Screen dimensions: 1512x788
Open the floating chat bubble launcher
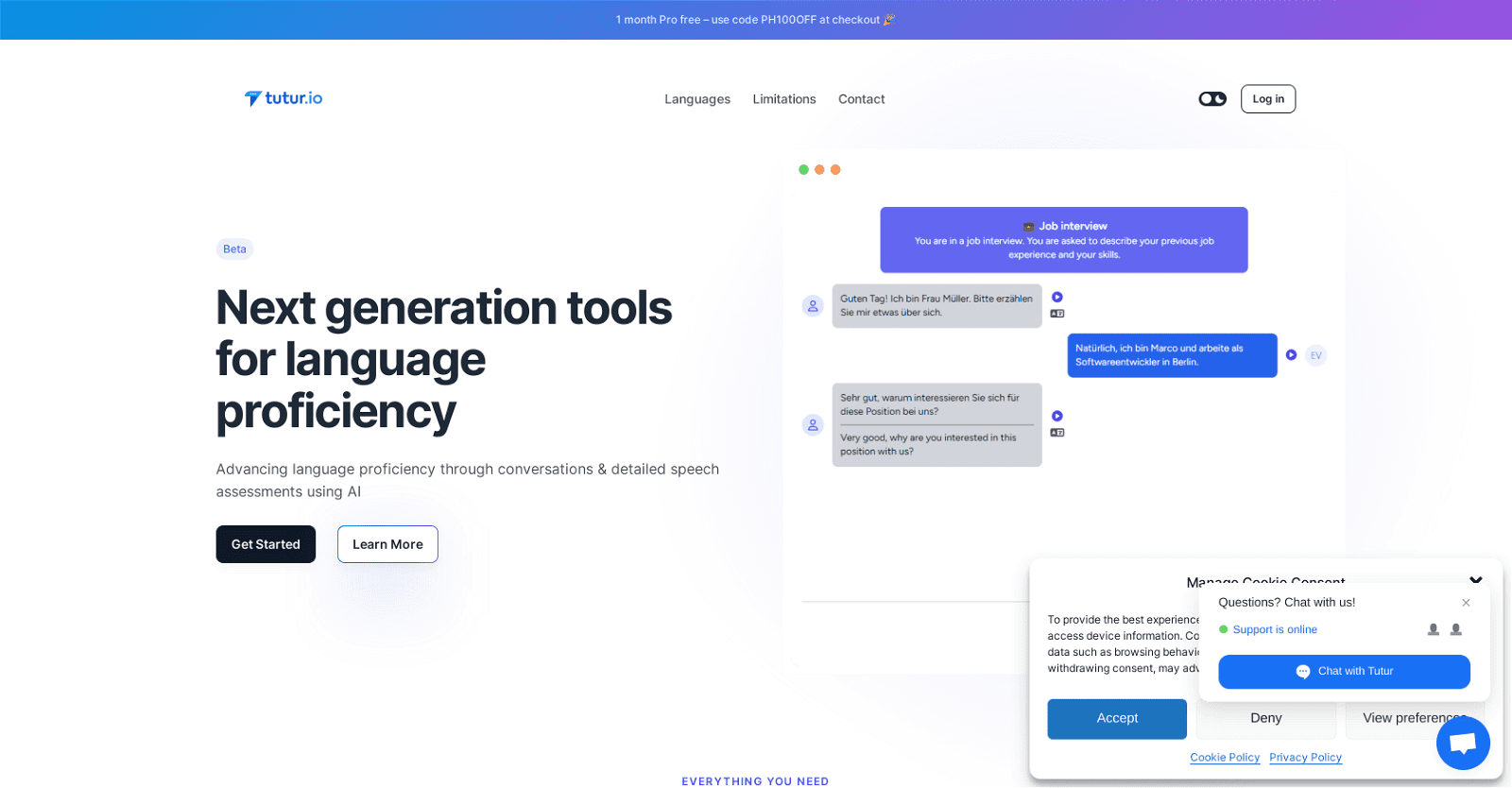click(1462, 743)
